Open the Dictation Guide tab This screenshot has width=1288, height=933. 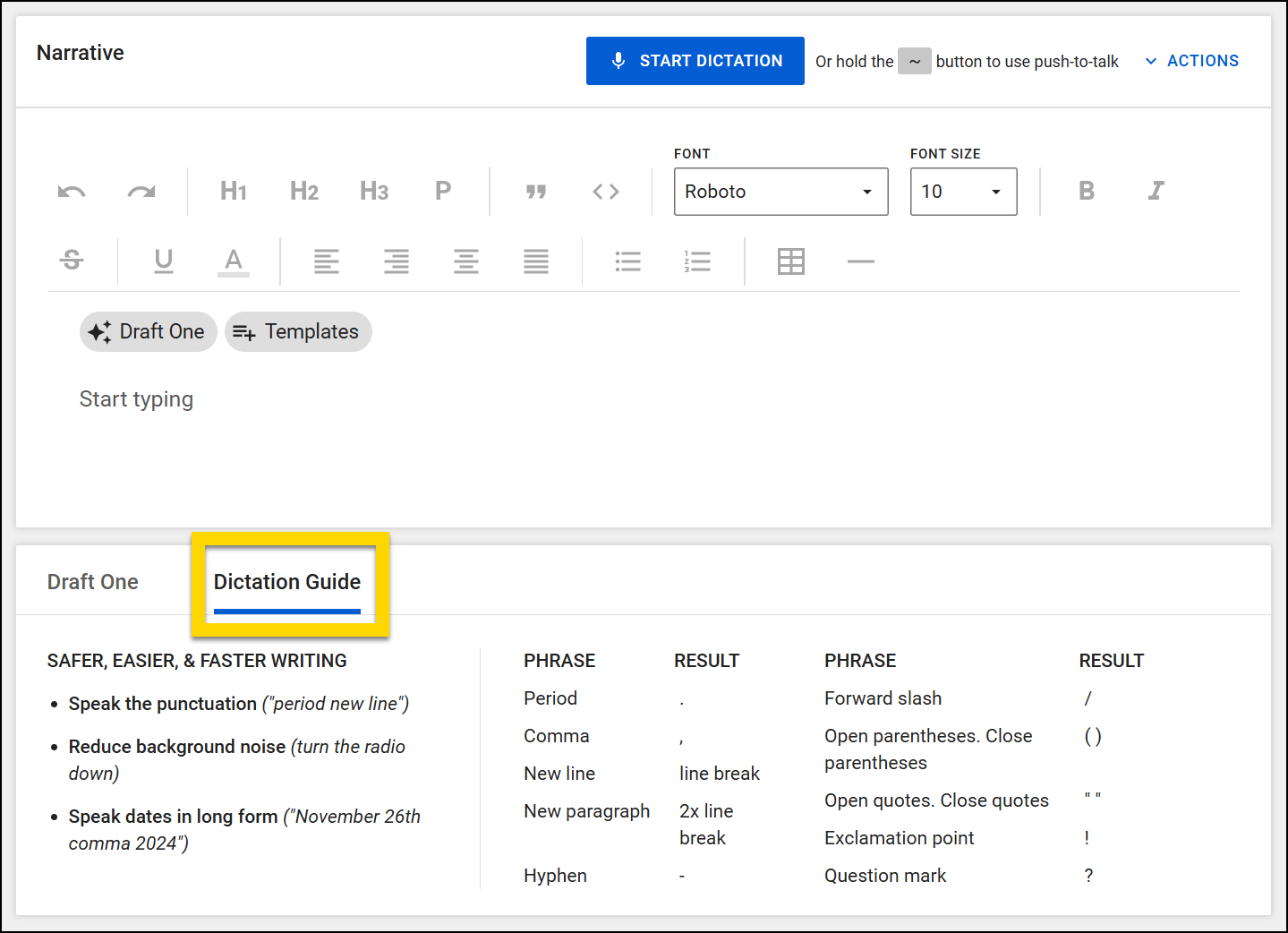[286, 581]
